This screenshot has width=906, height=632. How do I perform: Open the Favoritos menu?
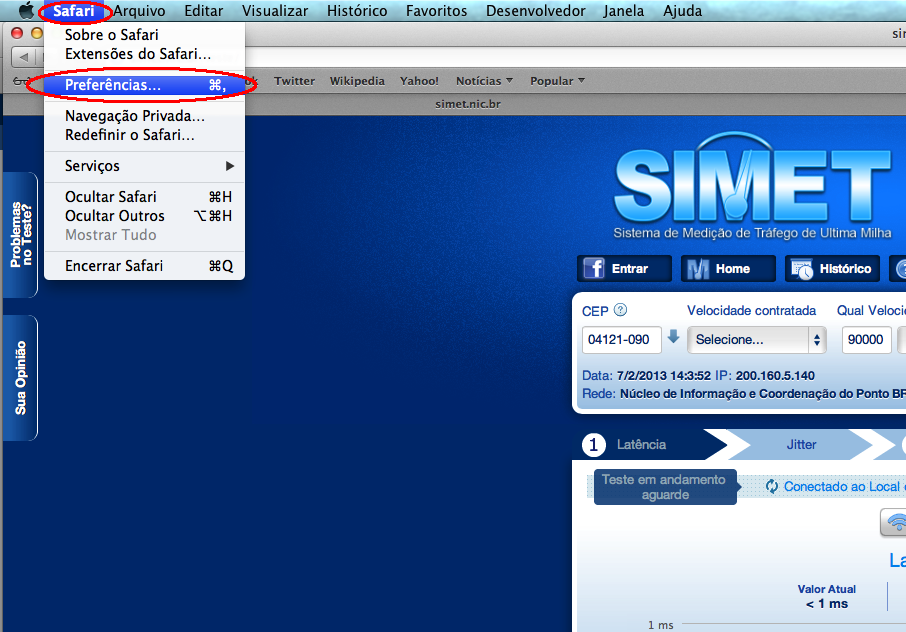point(436,11)
